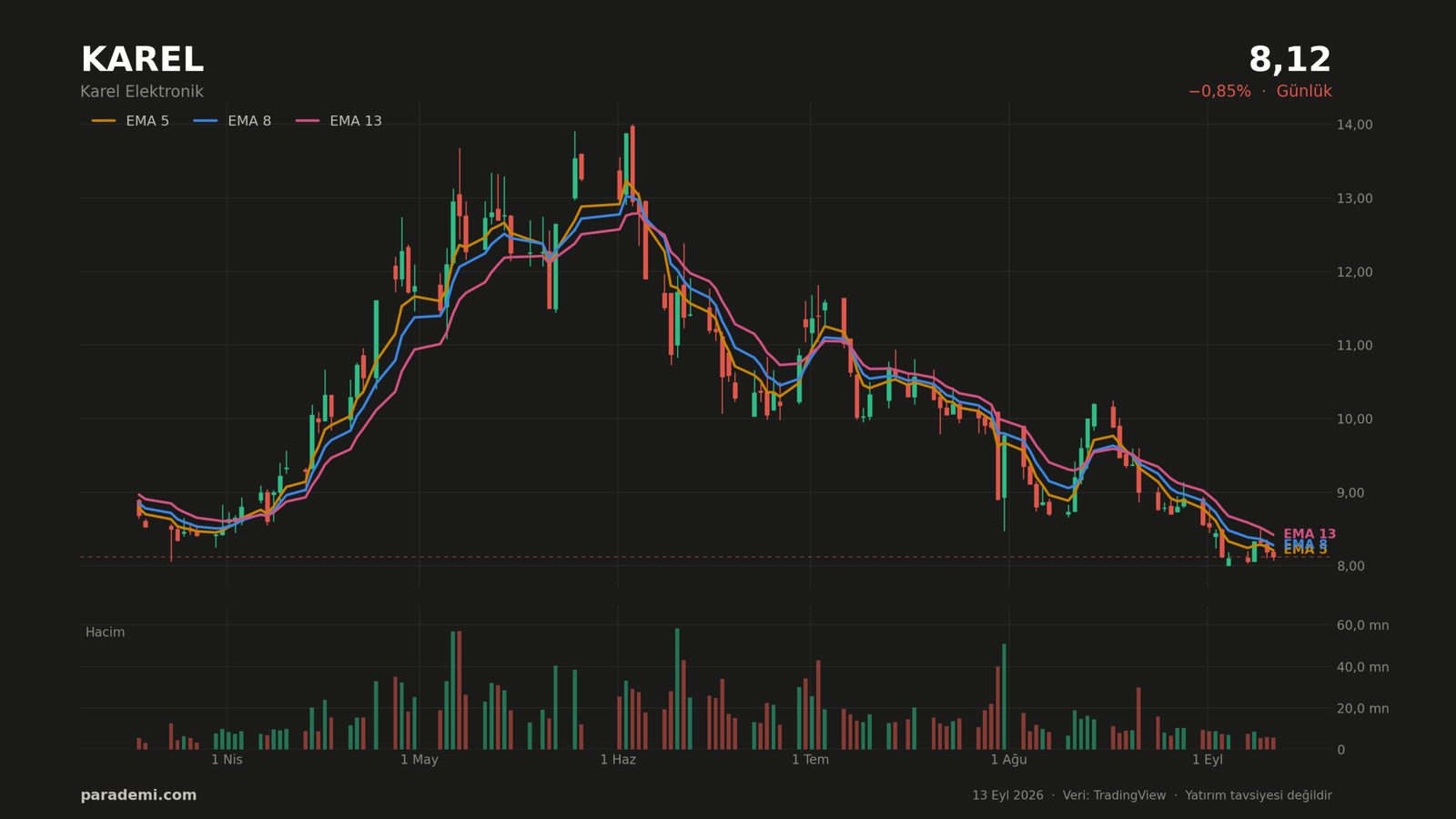Click the Yatırım tavsiyesi değildir disclaimer
Screen dimensions: 1456x819
point(1259,795)
